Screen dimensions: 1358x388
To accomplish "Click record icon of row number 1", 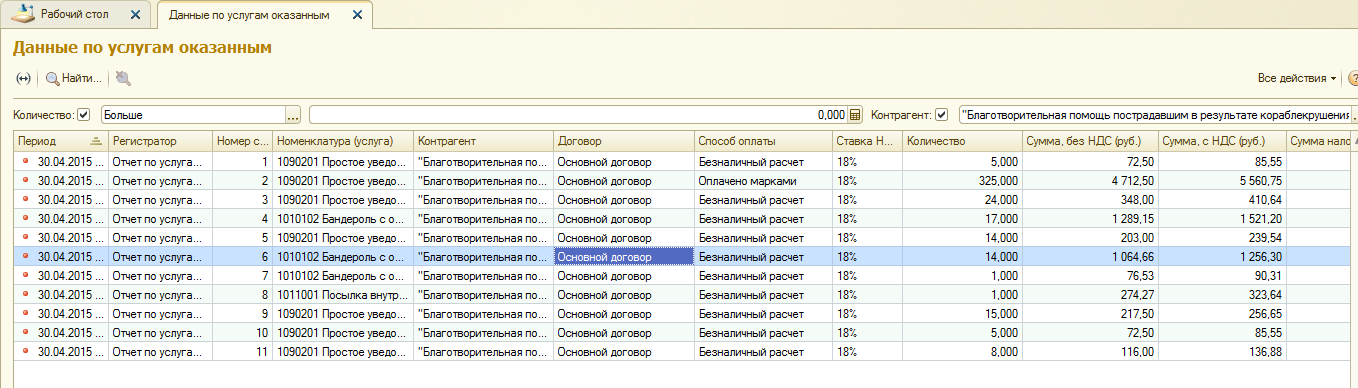I will click(x=25, y=161).
